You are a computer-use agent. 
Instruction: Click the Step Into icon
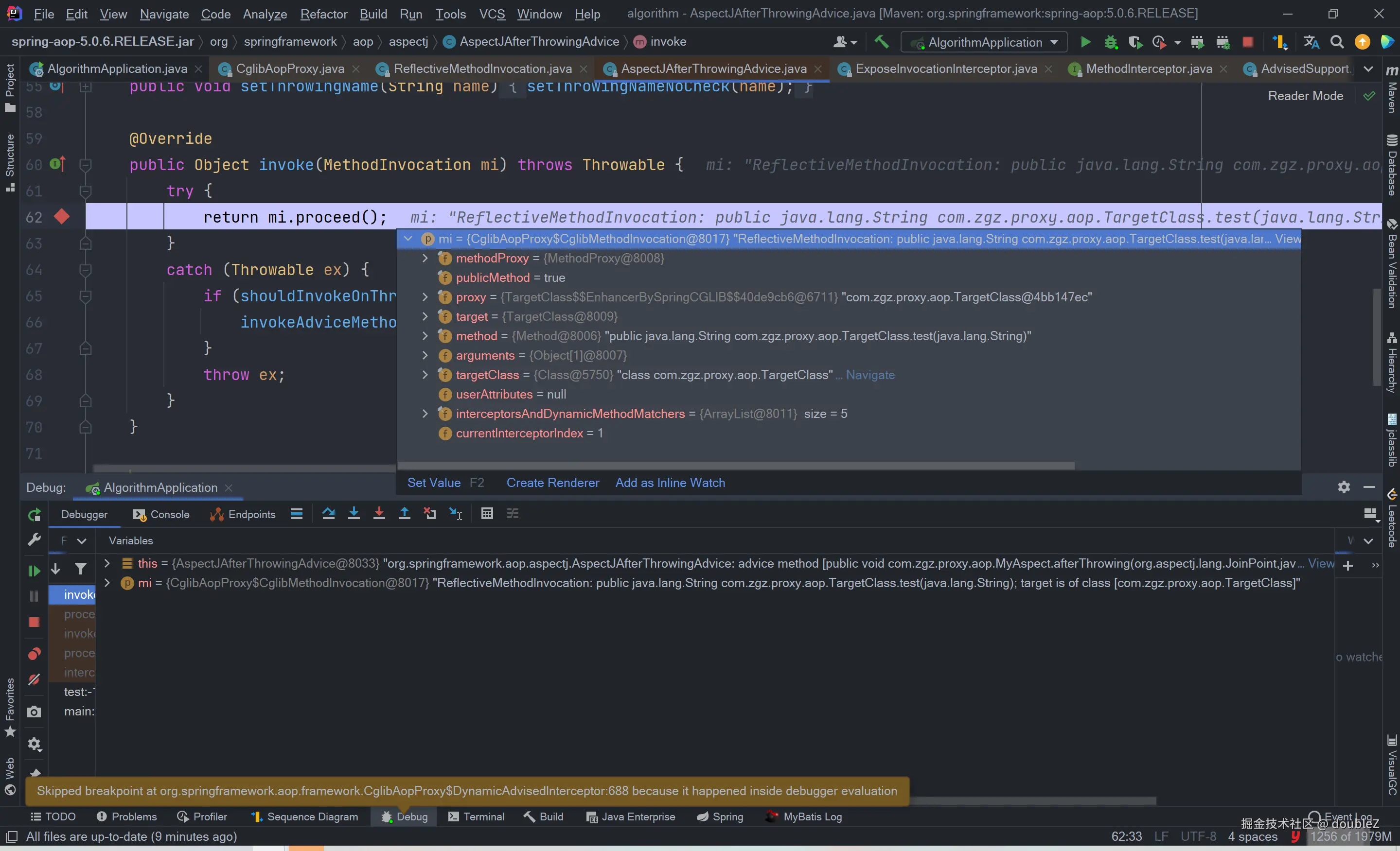[x=354, y=514]
